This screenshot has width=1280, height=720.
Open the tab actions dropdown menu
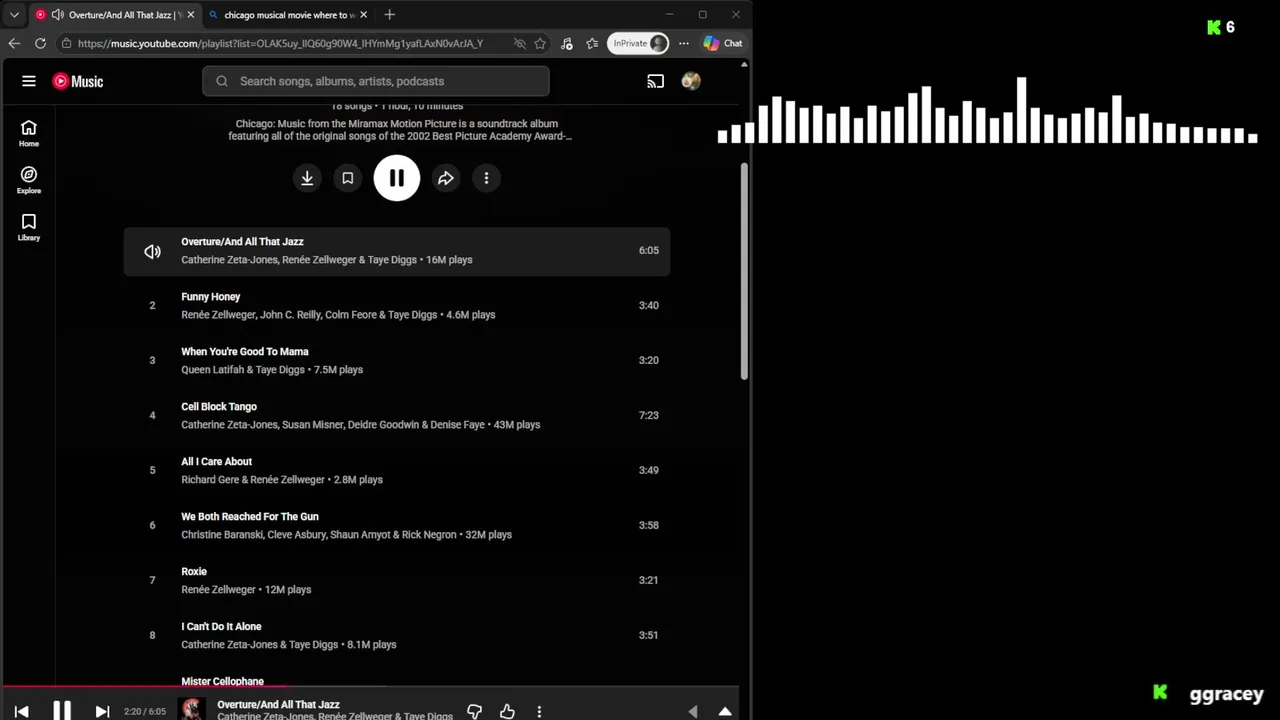click(x=14, y=15)
